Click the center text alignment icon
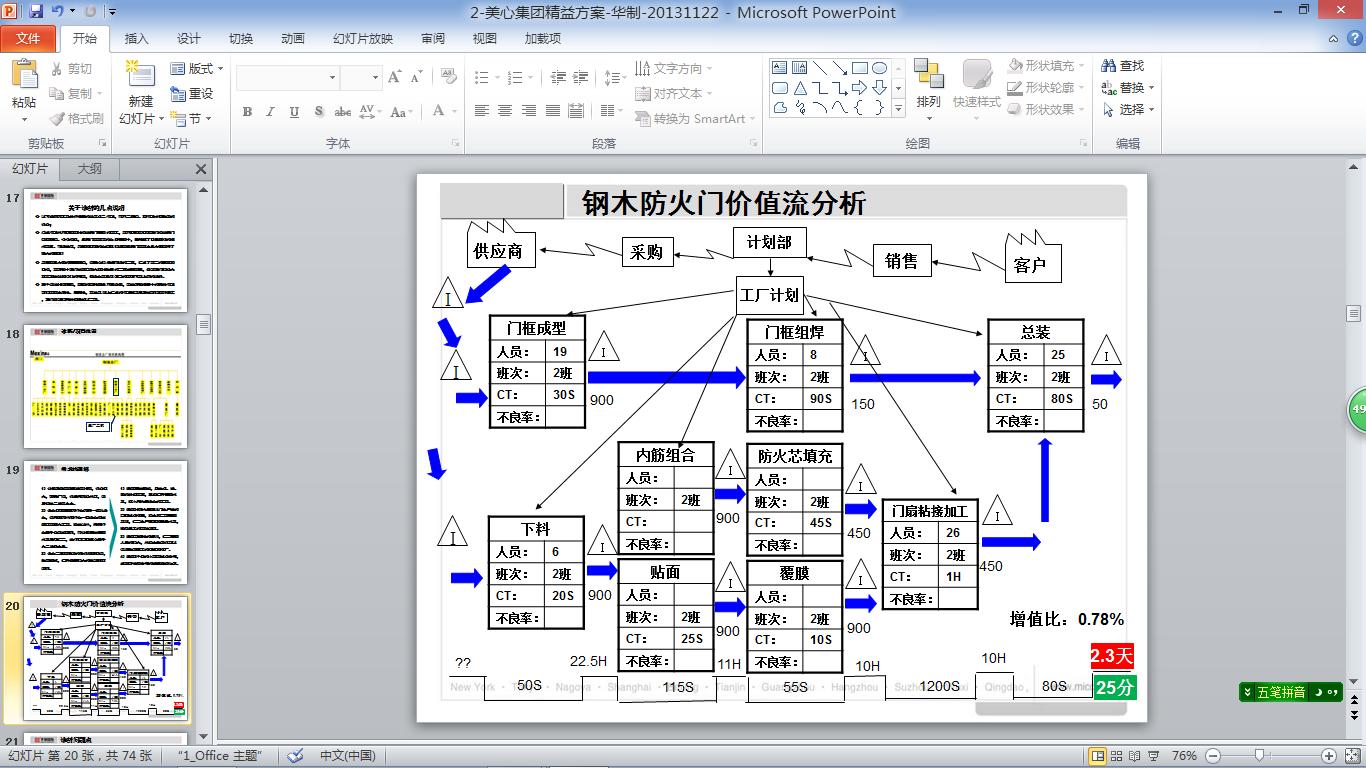The height and width of the screenshot is (768, 1366). tap(505, 111)
